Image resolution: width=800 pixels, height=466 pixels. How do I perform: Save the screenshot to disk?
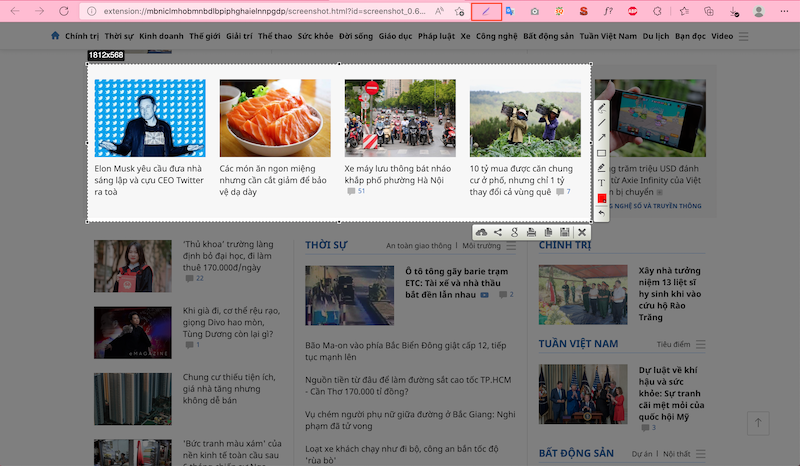click(564, 232)
